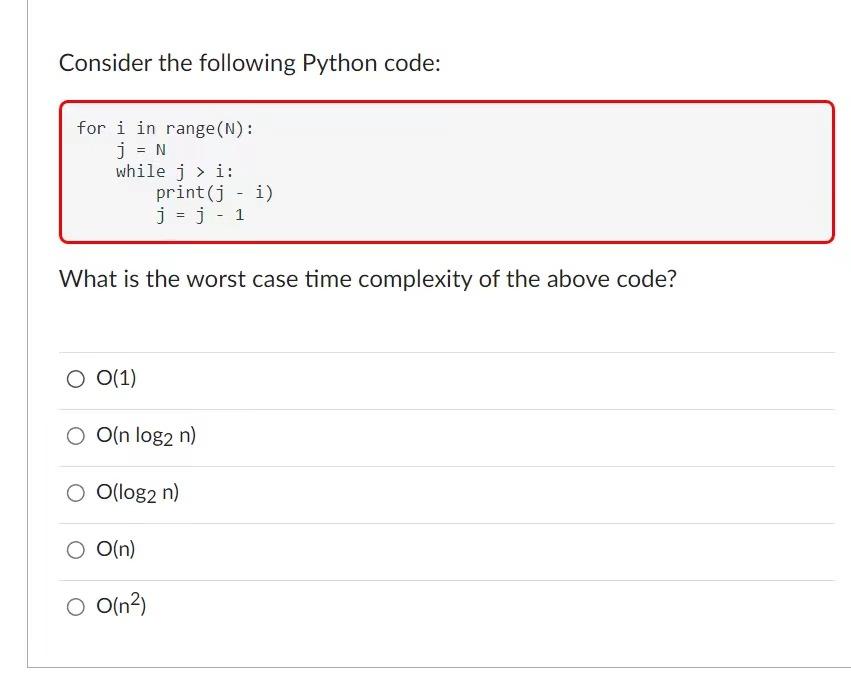Choose the O(n log2 n) radio circle
This screenshot has width=851, height=698.
pos(76,436)
